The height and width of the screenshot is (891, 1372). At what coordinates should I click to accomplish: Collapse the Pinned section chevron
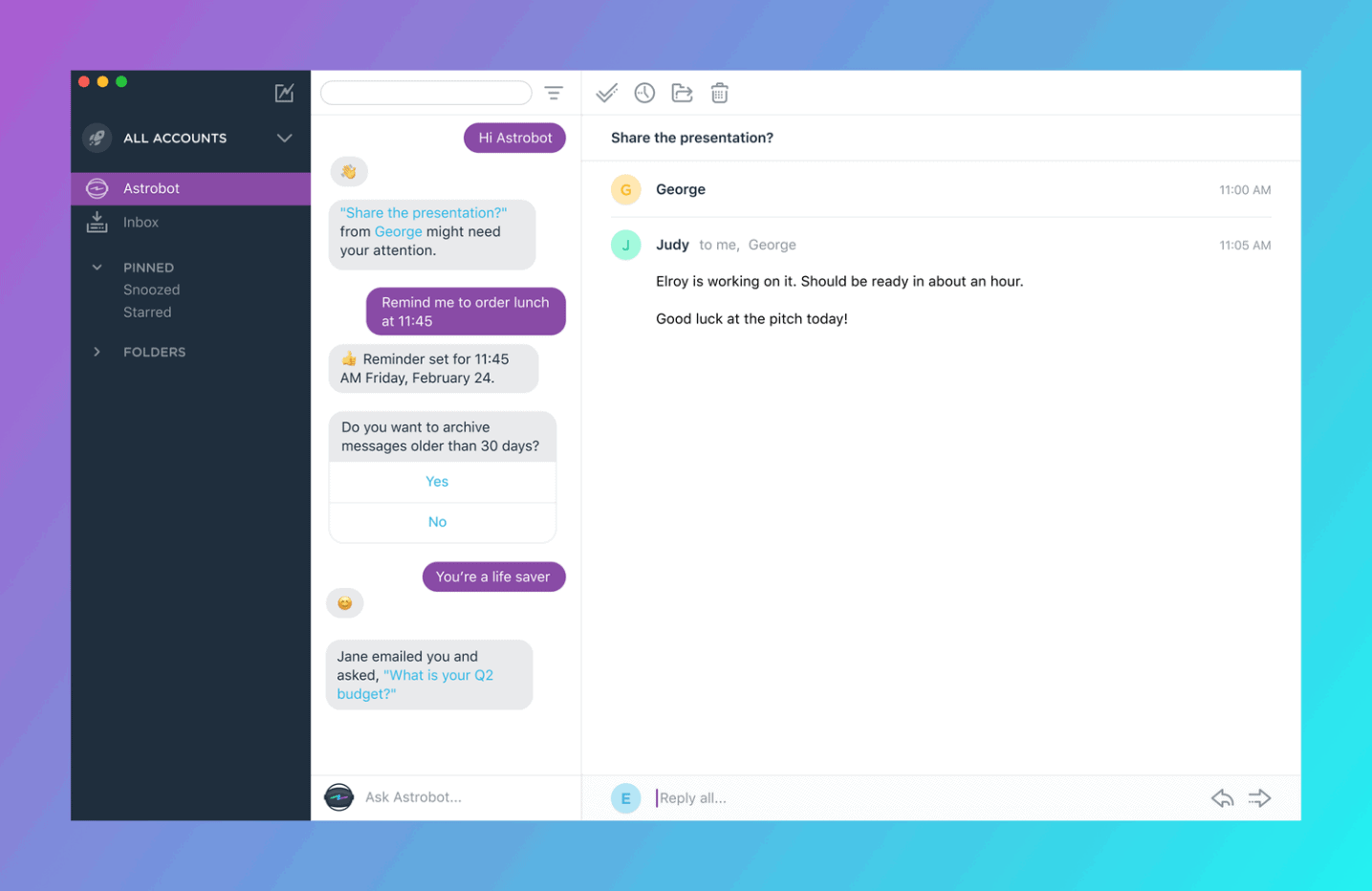pyautogui.click(x=97, y=268)
